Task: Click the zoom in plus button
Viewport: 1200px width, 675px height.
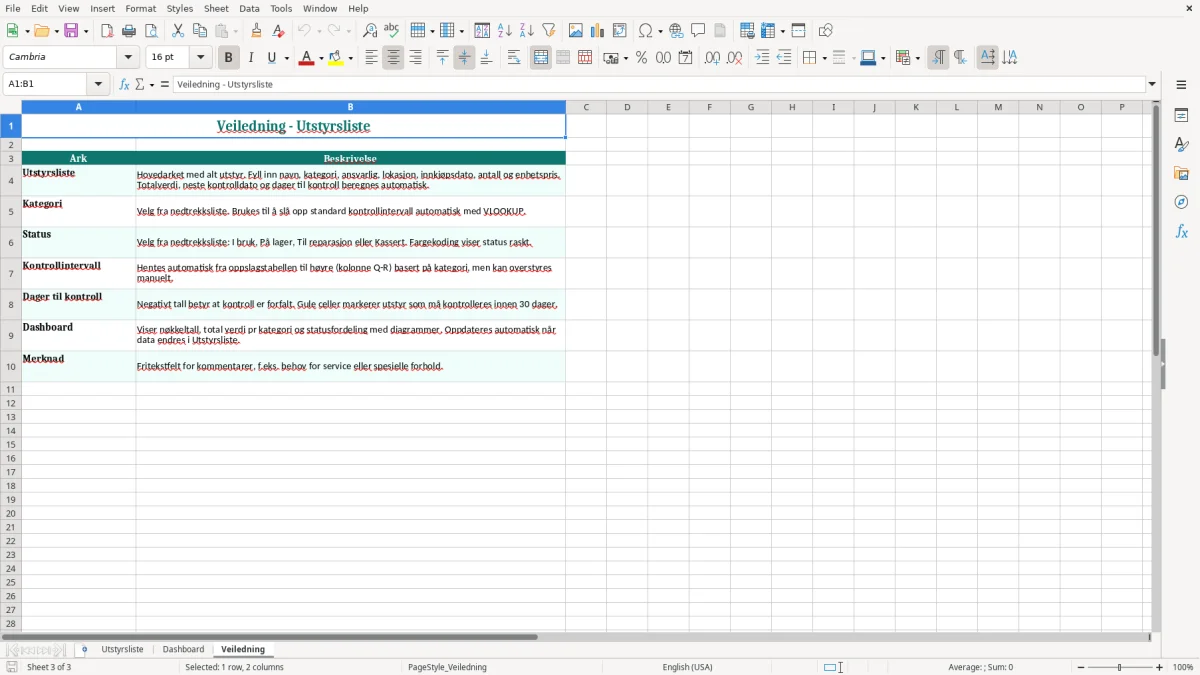Action: tap(1160, 667)
